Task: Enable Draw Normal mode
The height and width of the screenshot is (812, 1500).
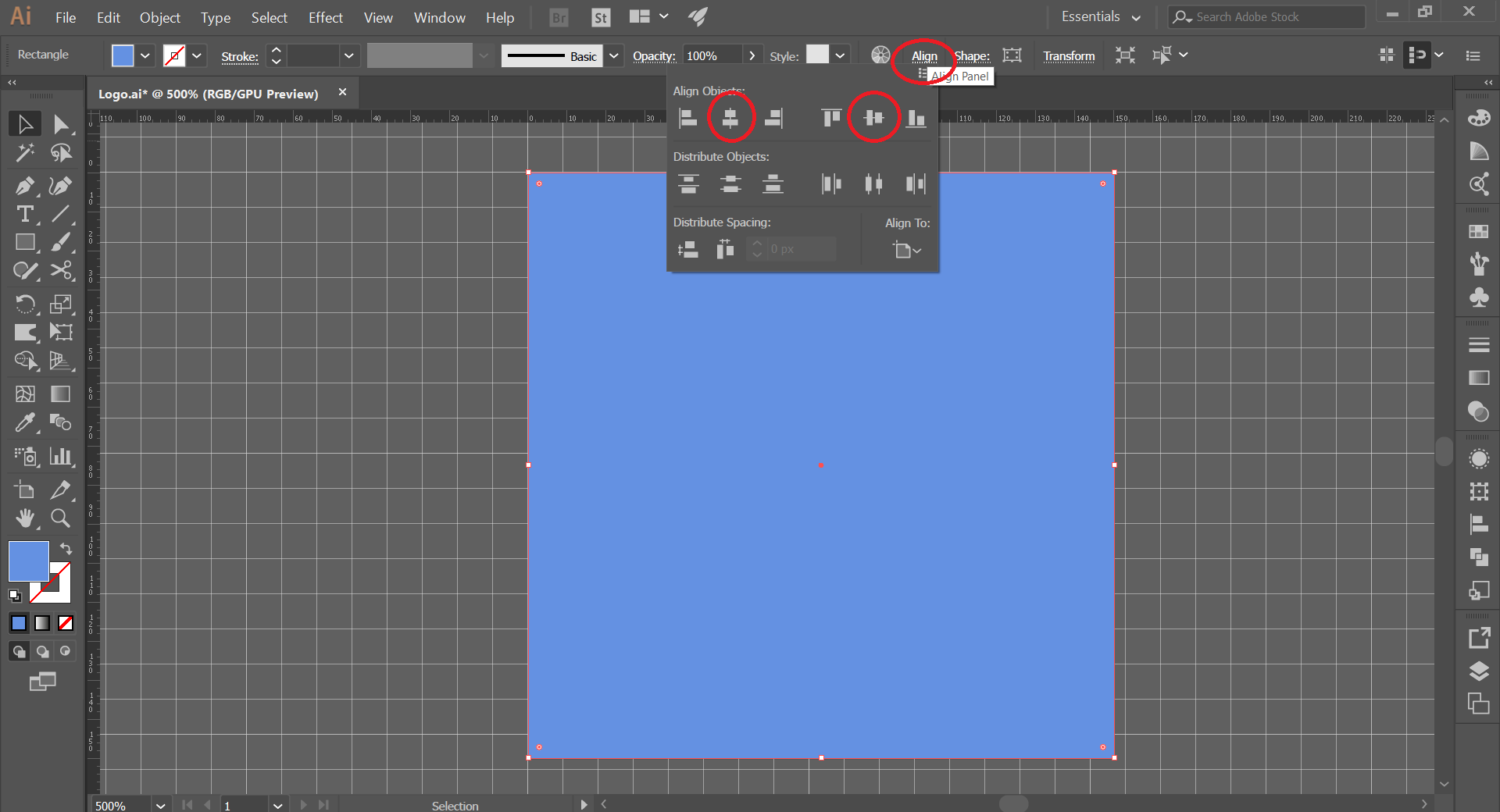Action: 19,651
